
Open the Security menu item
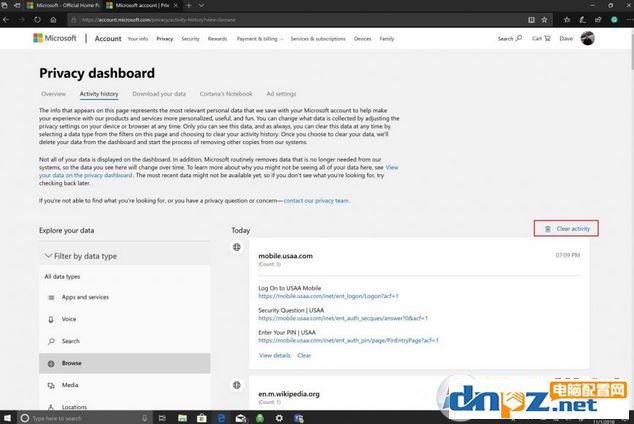(x=190, y=39)
